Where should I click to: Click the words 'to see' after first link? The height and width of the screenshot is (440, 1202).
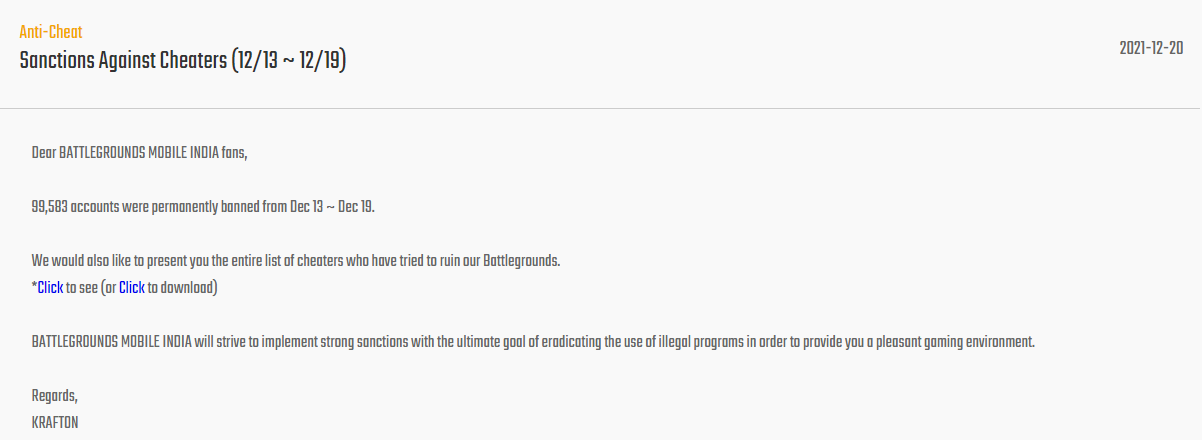click(82, 288)
